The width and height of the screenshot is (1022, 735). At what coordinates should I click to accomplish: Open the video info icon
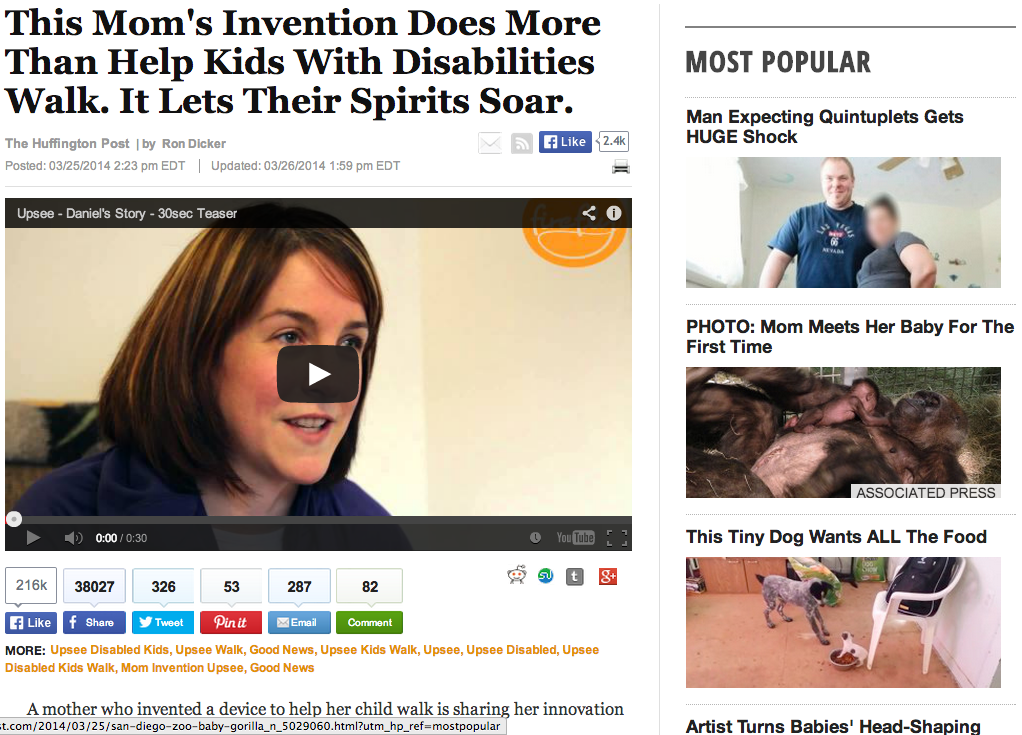(614, 213)
